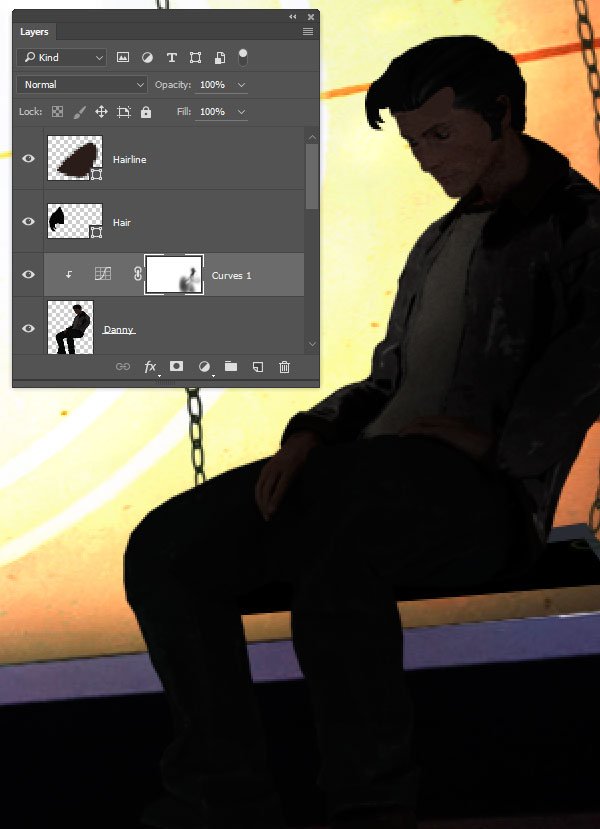Collapse the panel with double arrows
The image size is (600, 829).
(293, 17)
